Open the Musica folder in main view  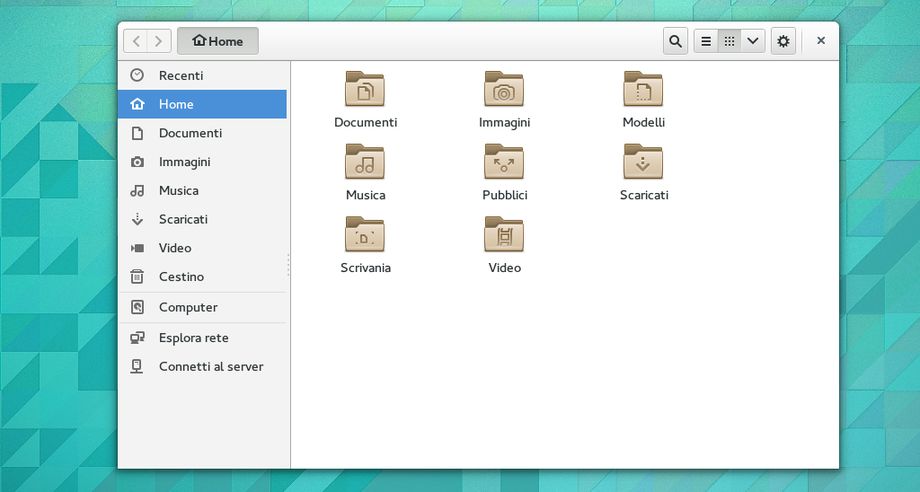[365, 162]
